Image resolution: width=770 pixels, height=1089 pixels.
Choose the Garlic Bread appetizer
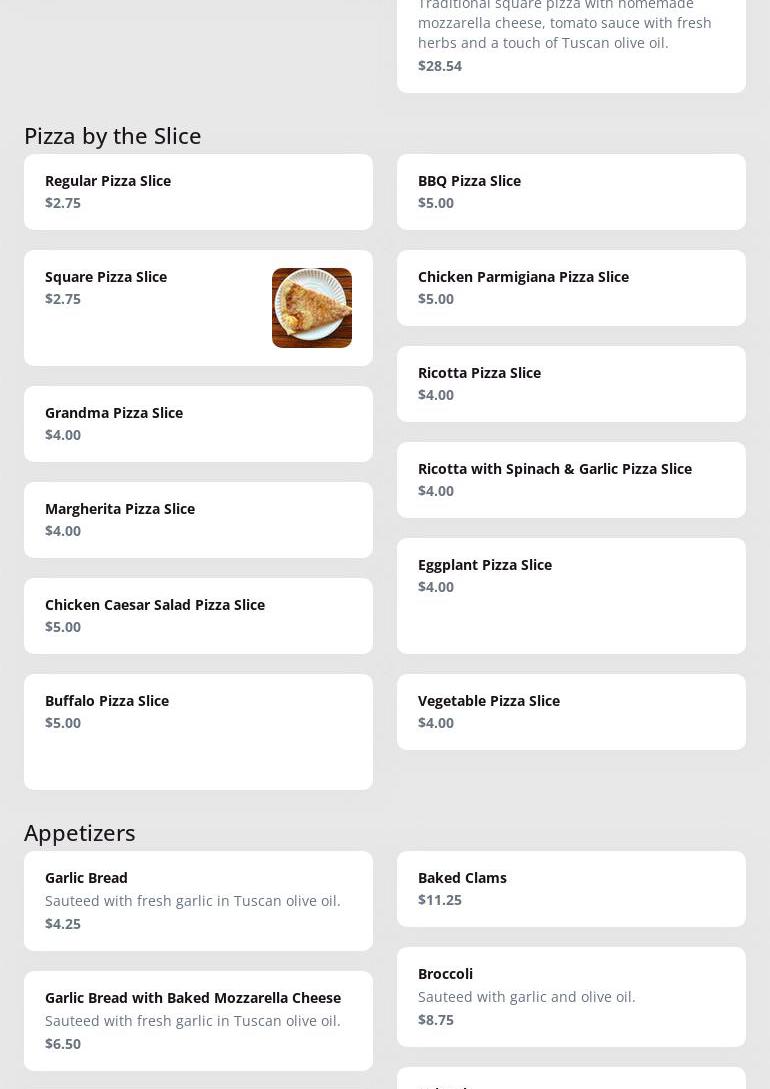tap(198, 900)
